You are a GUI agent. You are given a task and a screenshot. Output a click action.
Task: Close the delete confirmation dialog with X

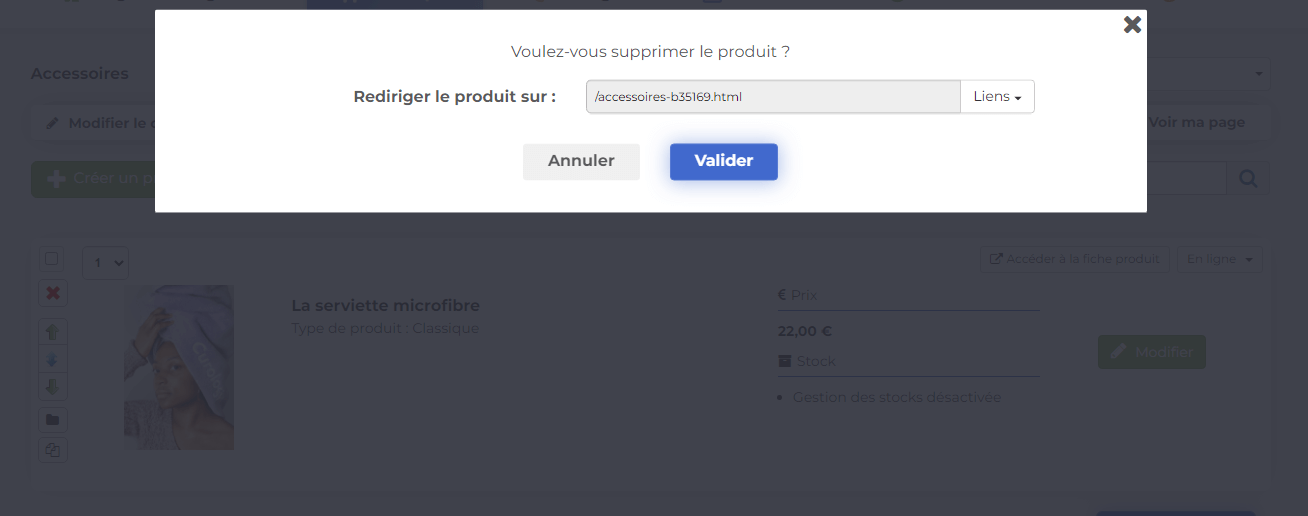1132,25
